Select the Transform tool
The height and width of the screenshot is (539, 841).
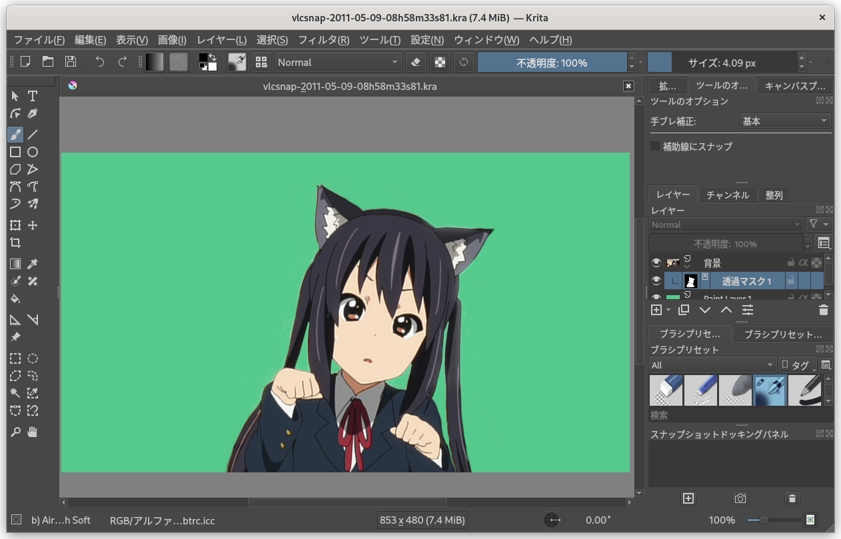16,225
